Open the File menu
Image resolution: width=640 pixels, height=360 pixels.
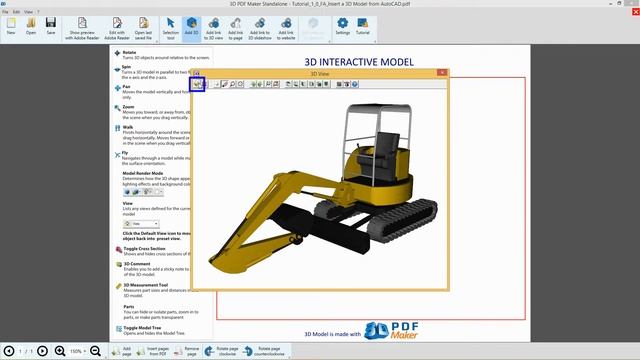tap(5, 12)
